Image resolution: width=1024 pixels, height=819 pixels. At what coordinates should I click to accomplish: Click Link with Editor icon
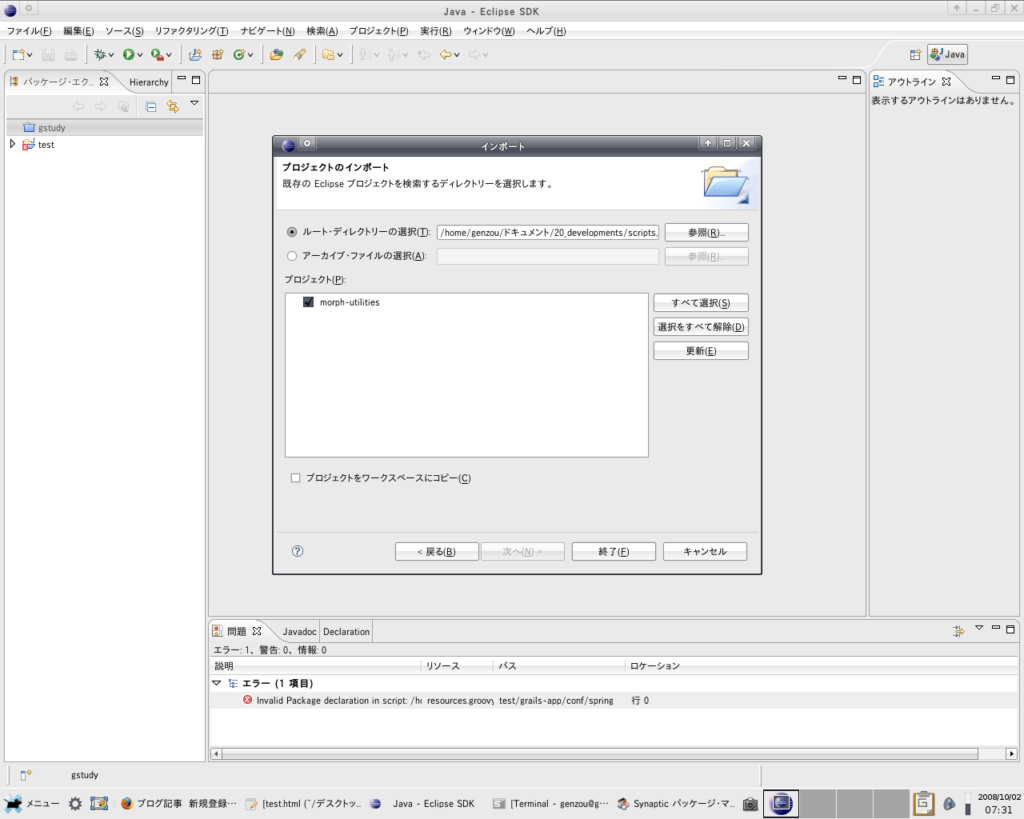(173, 106)
